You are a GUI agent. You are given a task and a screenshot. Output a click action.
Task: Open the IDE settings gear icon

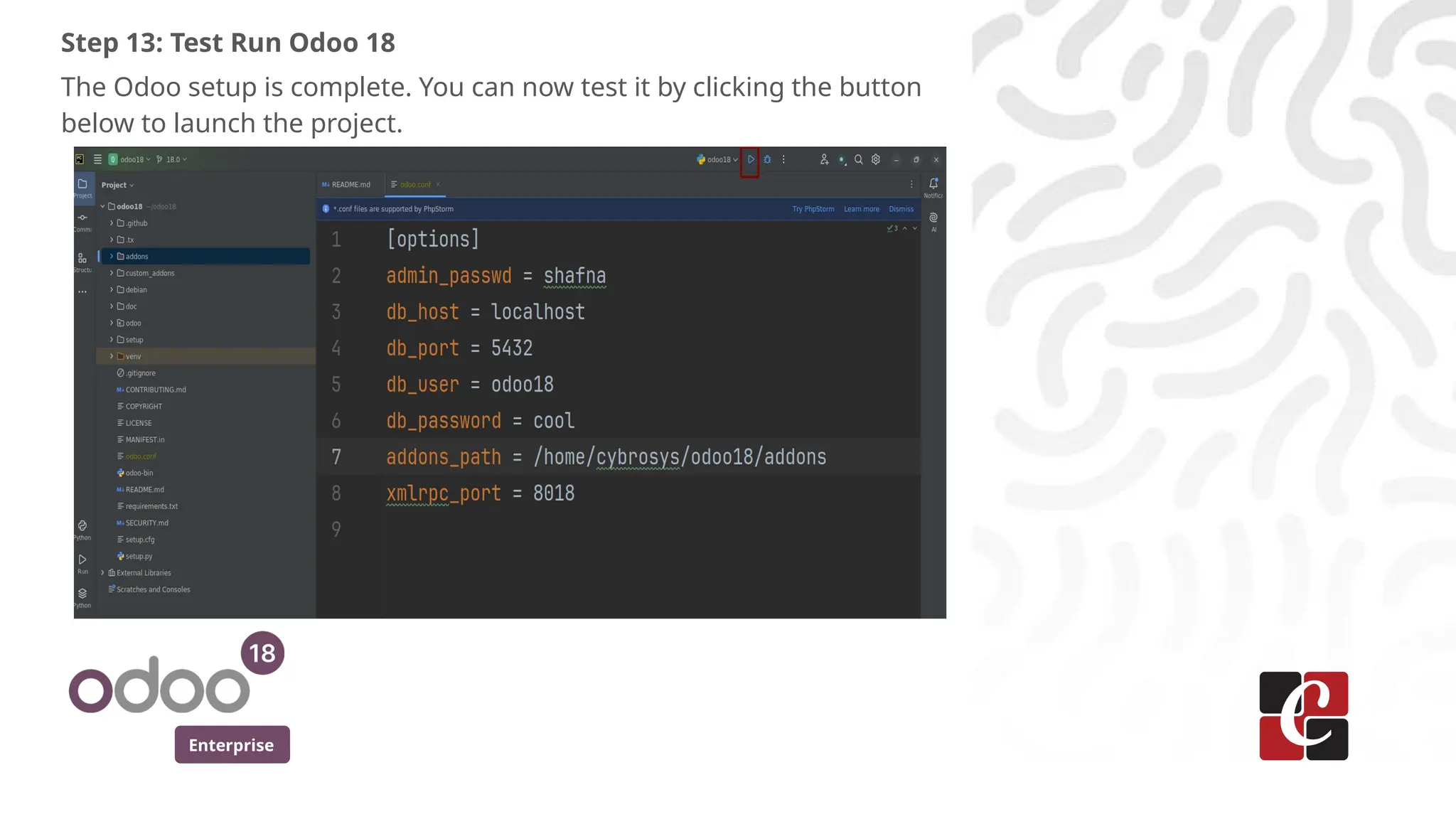click(876, 160)
